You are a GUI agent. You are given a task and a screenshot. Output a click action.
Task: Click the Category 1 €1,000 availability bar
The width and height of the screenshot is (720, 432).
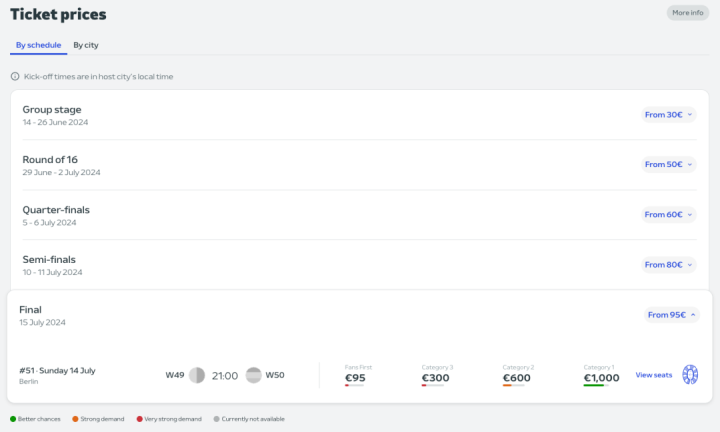(594, 385)
